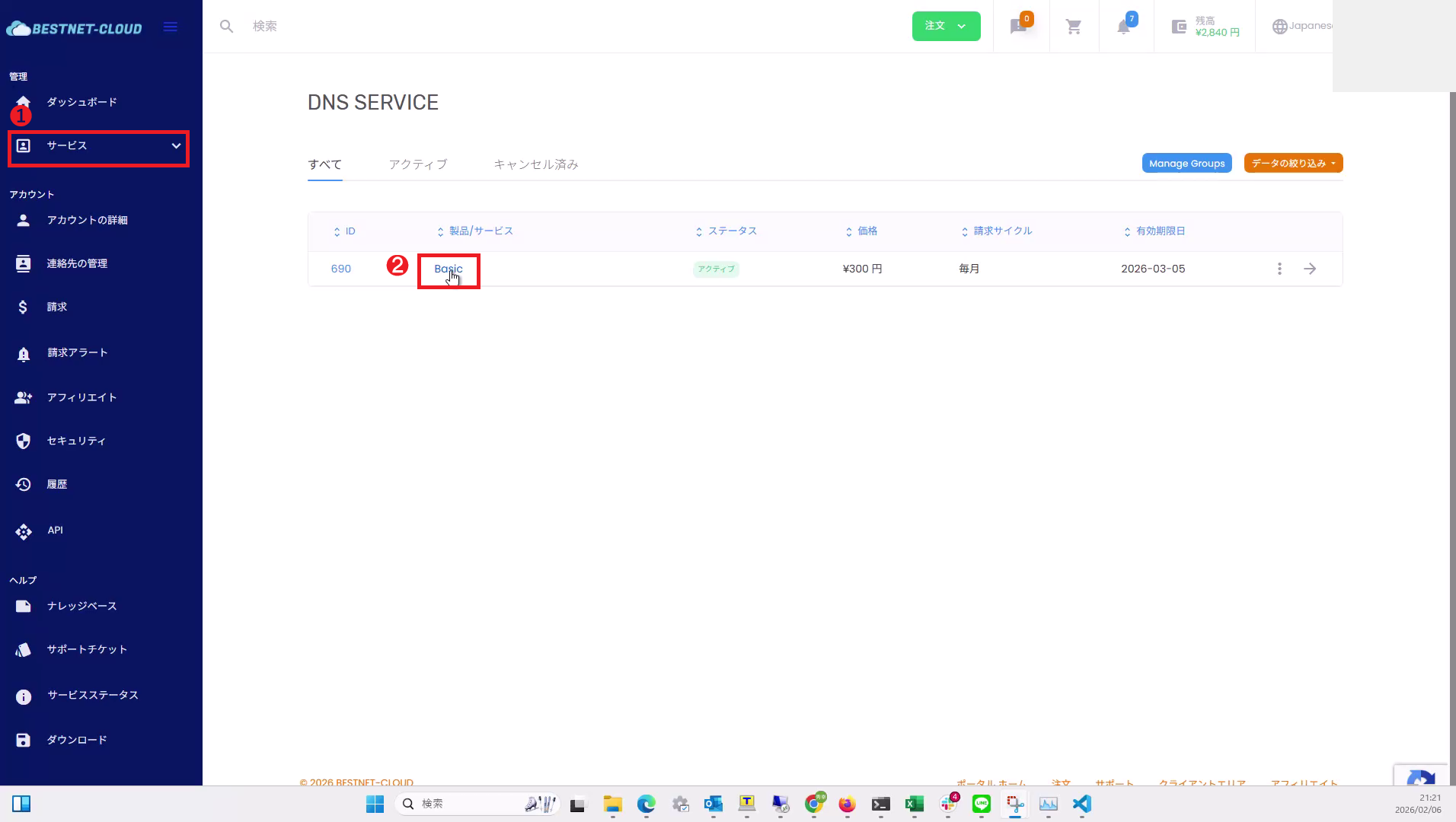Open the API sidebar item
The height and width of the screenshot is (822, 1456).
coord(55,530)
